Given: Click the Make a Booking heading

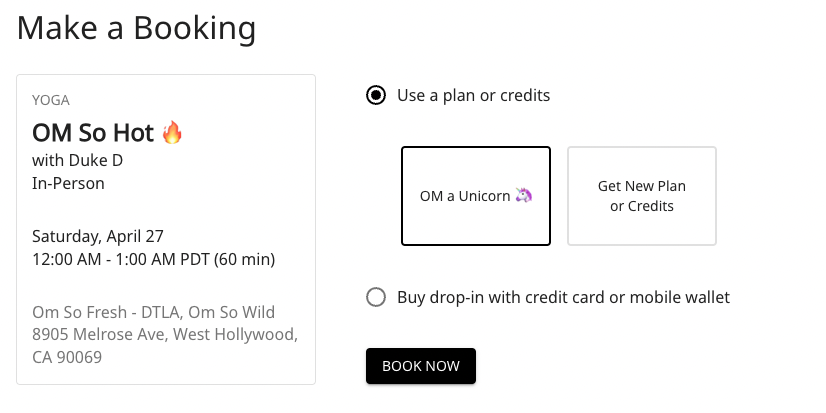Looking at the screenshot, I should 136,28.
